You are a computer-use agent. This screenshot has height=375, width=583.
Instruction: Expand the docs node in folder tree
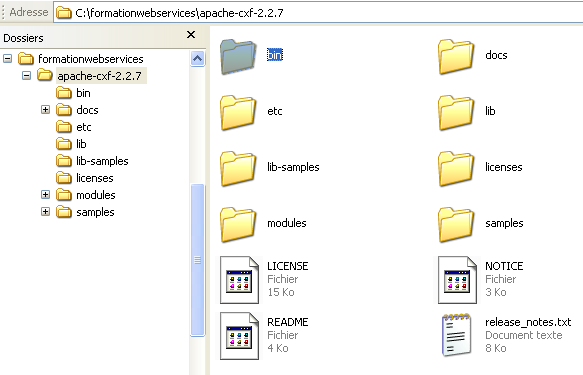tap(45, 110)
